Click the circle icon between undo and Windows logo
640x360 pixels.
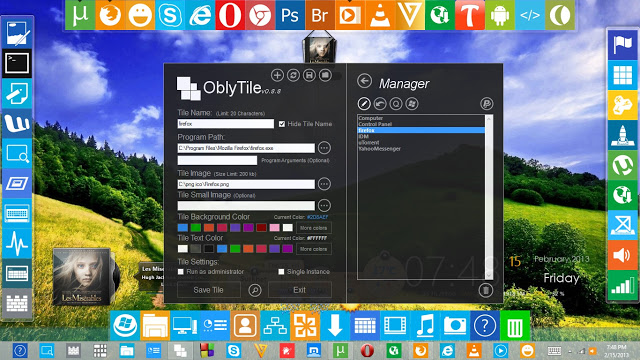[396, 104]
